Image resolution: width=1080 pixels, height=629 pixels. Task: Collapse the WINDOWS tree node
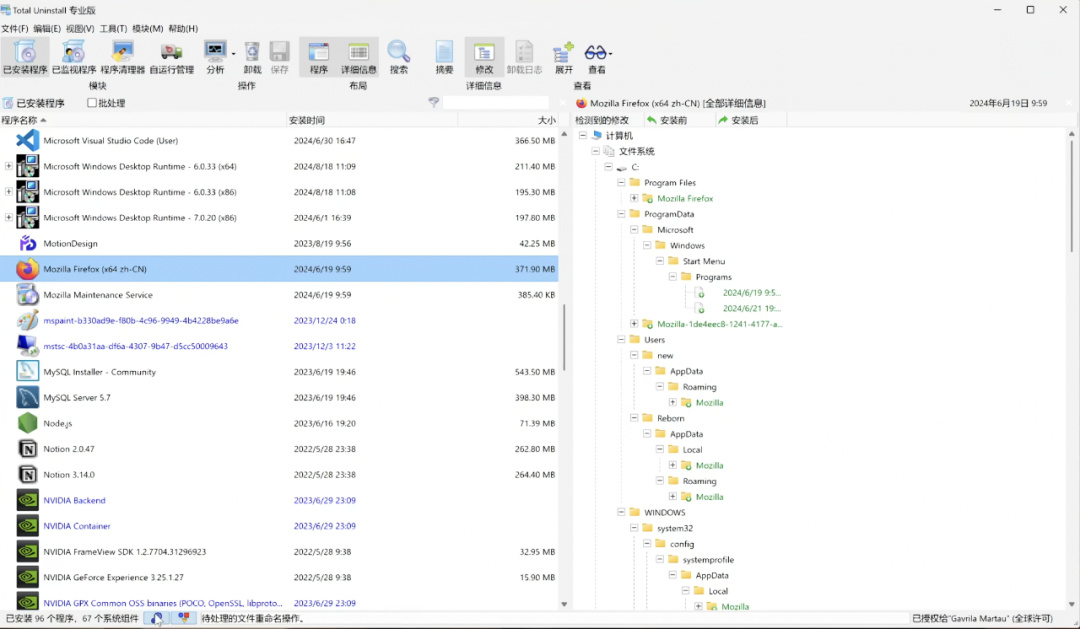tap(621, 513)
